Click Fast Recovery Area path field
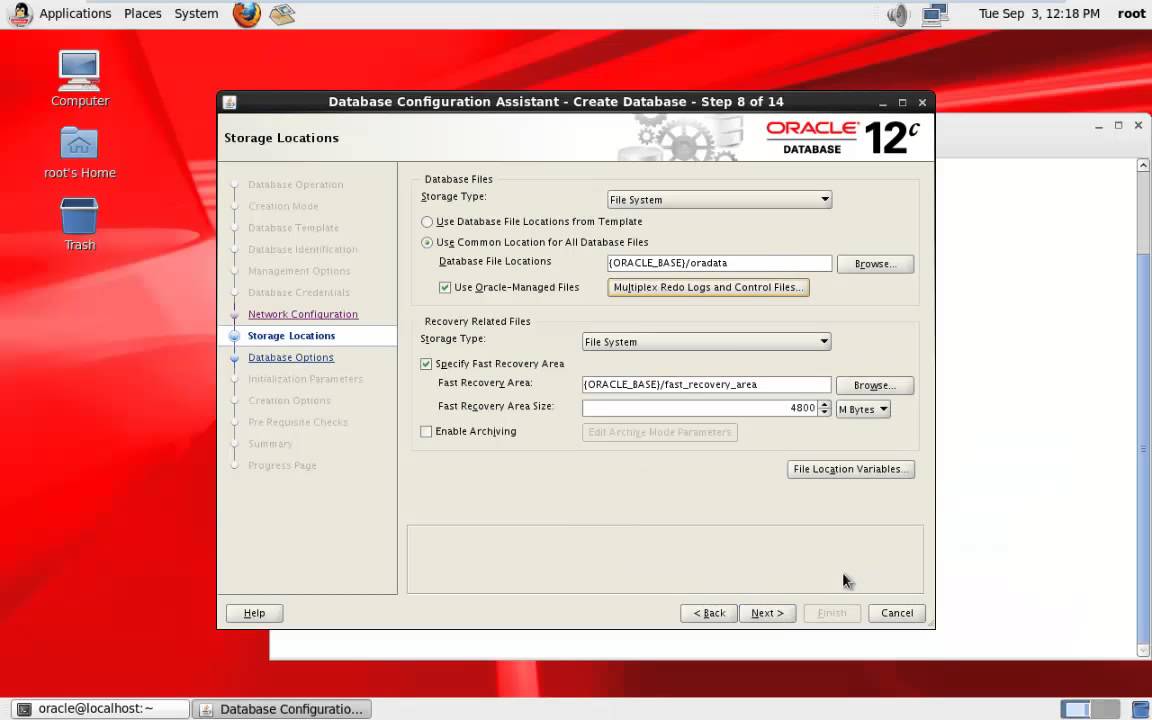The width and height of the screenshot is (1152, 720). [706, 385]
